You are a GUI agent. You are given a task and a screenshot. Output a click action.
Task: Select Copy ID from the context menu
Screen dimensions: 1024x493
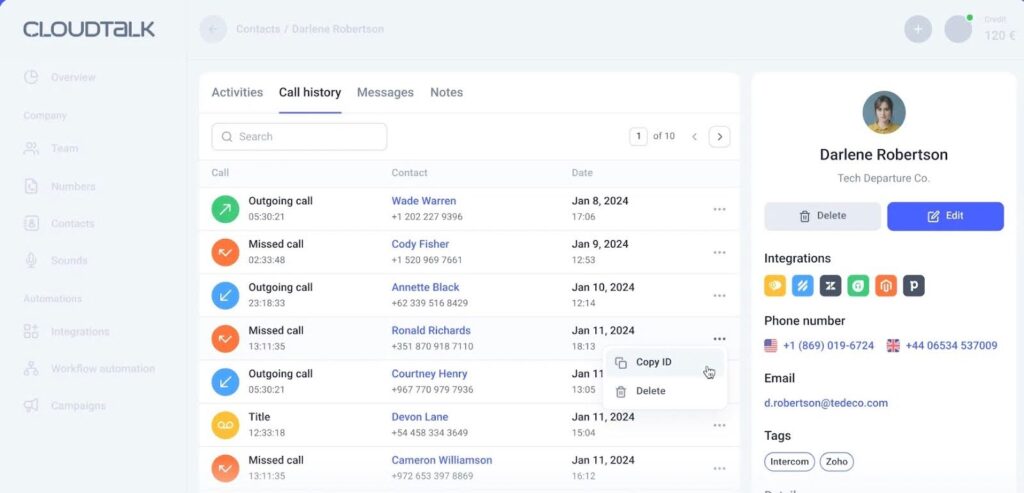pos(653,362)
